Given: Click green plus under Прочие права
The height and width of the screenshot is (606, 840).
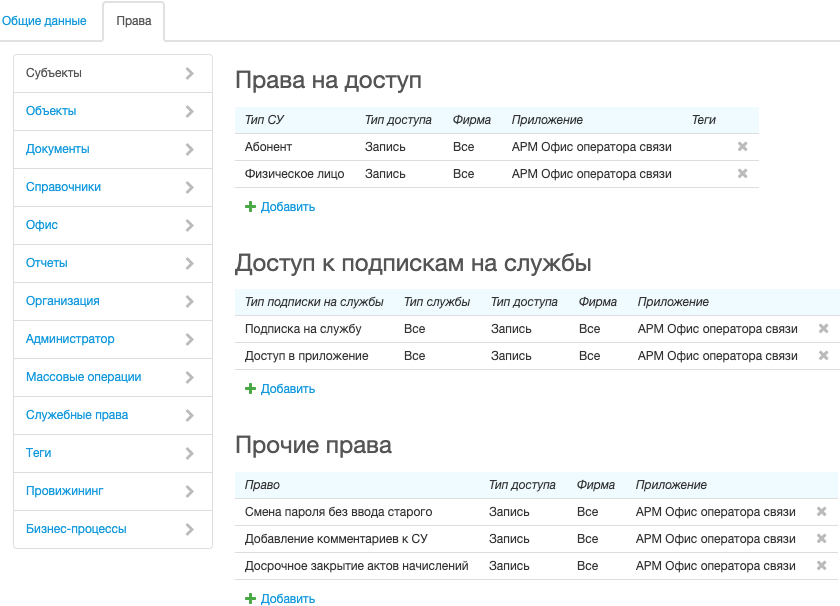Looking at the screenshot, I should (x=250, y=598).
